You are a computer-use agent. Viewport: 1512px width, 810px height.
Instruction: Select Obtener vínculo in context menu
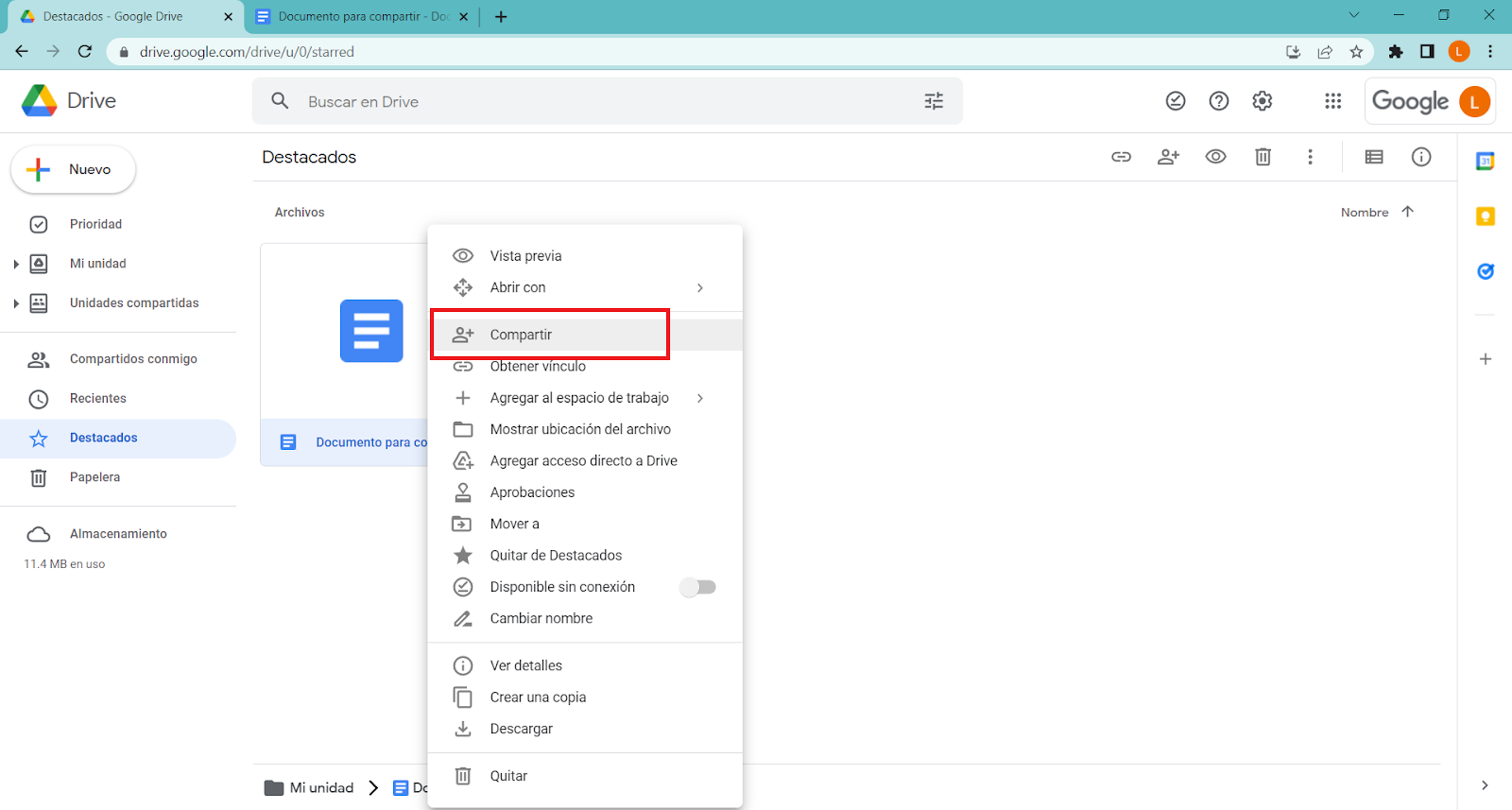pos(585,367)
